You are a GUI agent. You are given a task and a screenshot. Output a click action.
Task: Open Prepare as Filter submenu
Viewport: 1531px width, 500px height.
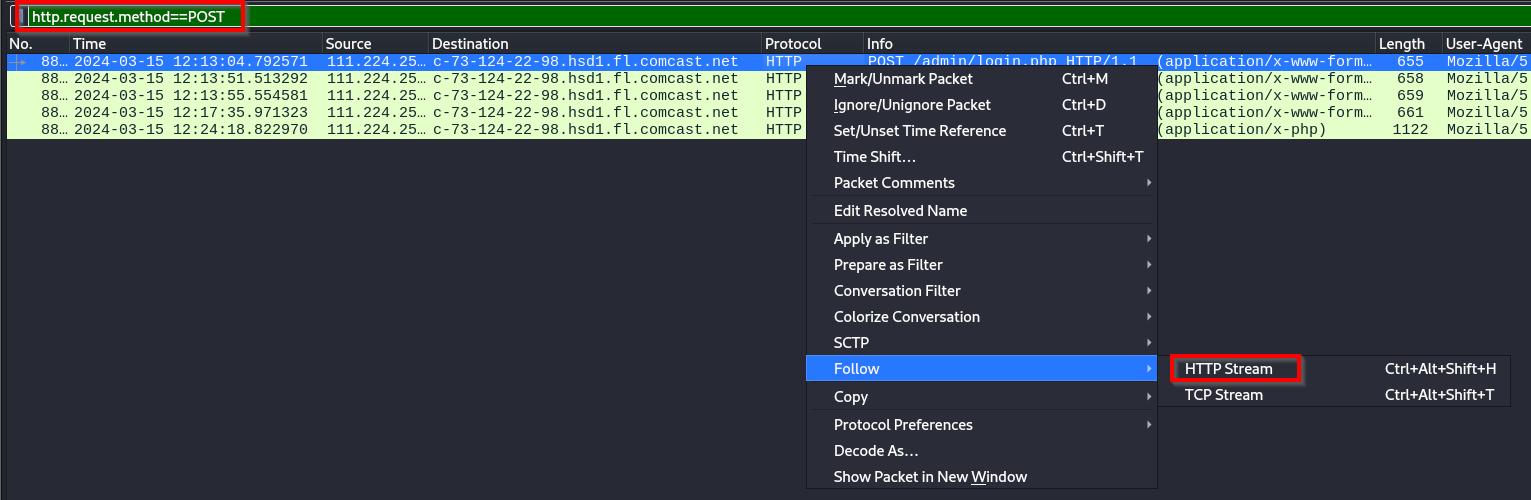(x=888, y=265)
